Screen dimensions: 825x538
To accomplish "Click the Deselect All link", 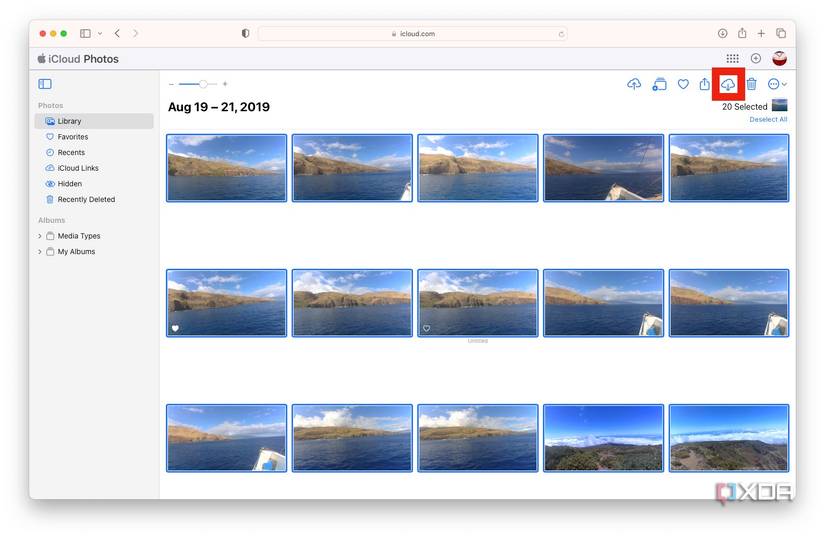I will click(768, 119).
